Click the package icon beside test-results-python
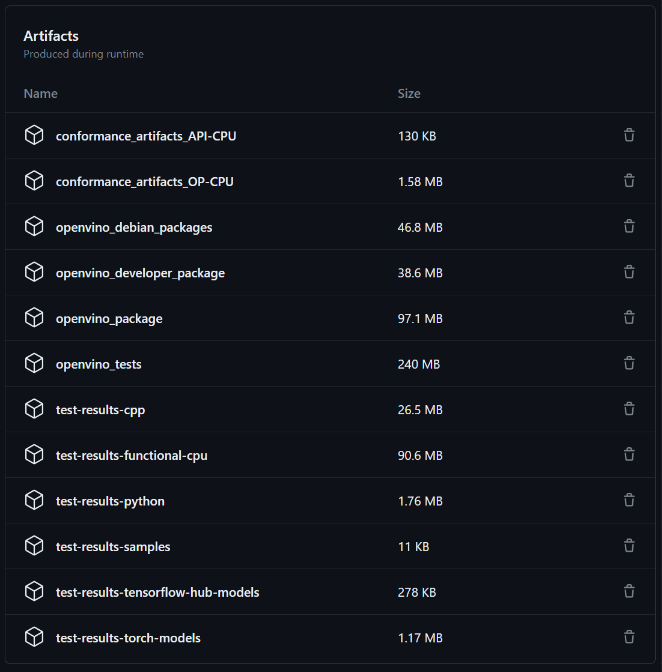The height and width of the screenshot is (672, 662). coord(34,500)
